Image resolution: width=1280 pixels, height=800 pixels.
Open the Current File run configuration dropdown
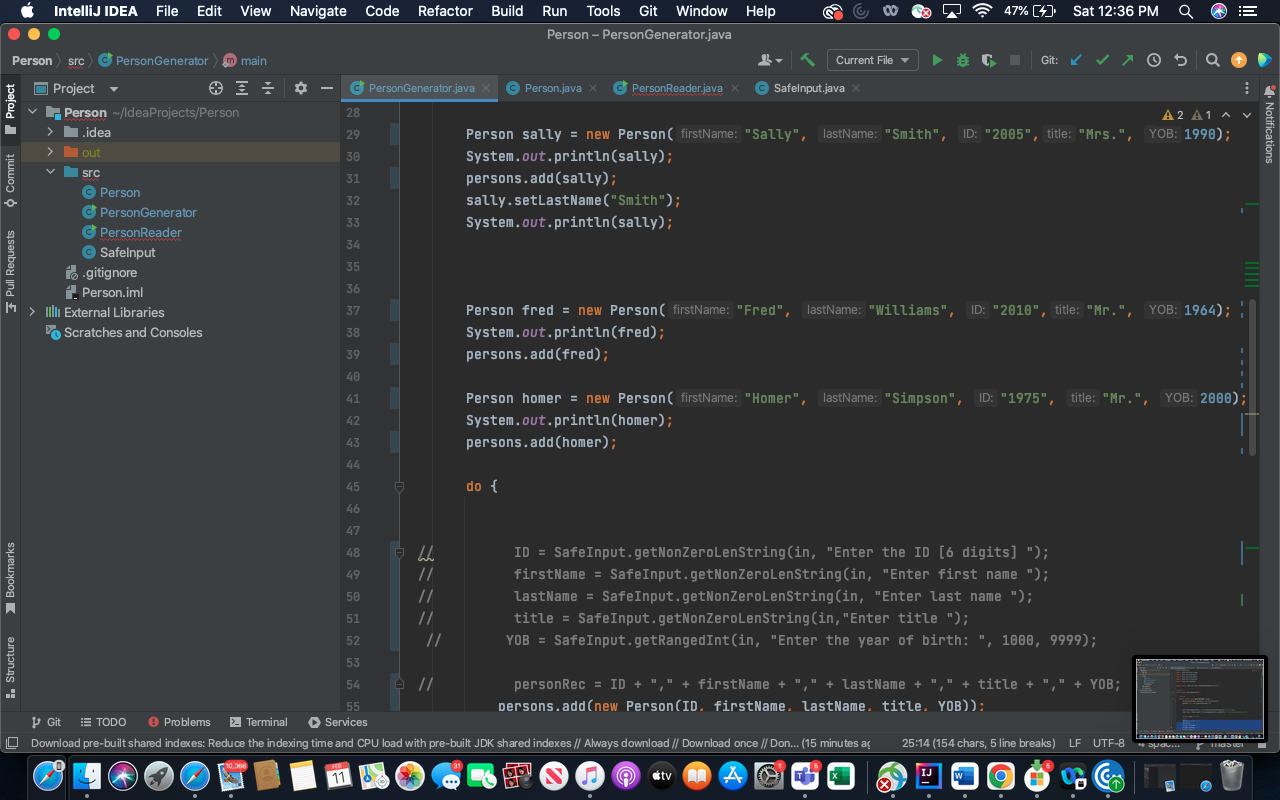point(873,60)
